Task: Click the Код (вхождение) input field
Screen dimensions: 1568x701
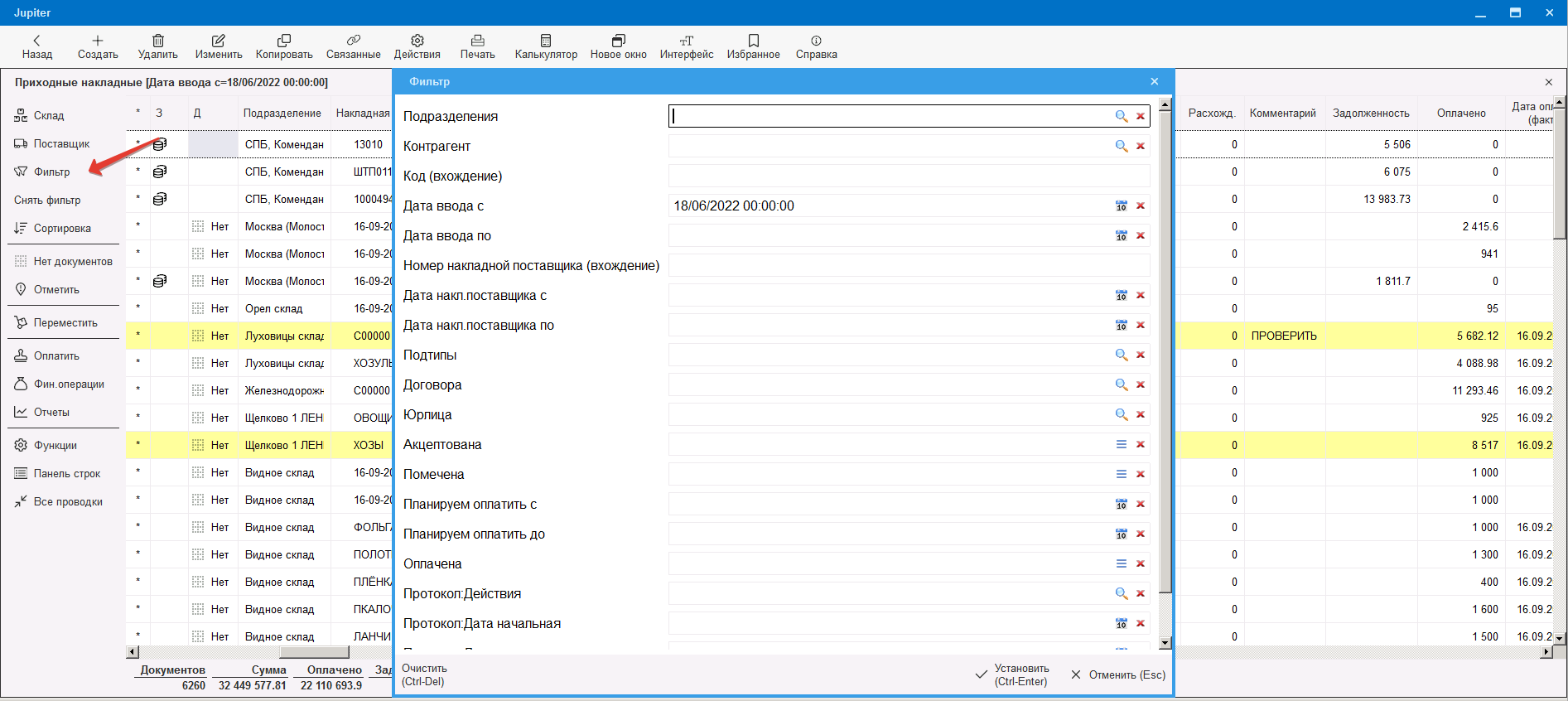Action: pyautogui.click(x=909, y=176)
